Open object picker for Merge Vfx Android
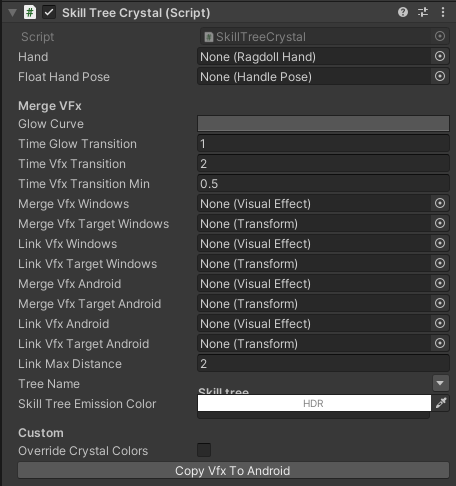Image resolution: width=456 pixels, height=486 pixels. click(440, 283)
